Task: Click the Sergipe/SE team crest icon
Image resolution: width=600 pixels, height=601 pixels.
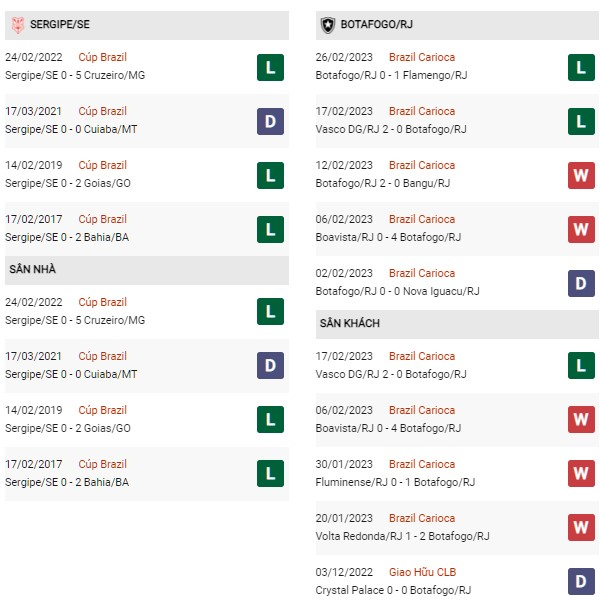Action: pyautogui.click(x=18, y=25)
